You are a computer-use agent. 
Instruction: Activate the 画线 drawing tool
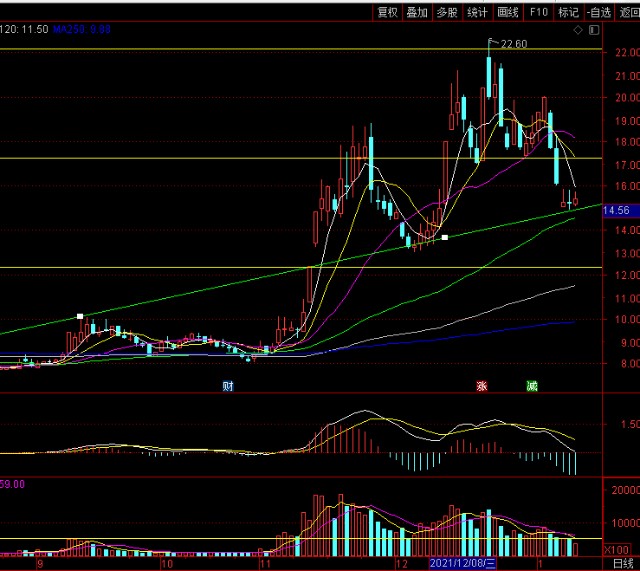[x=508, y=12]
